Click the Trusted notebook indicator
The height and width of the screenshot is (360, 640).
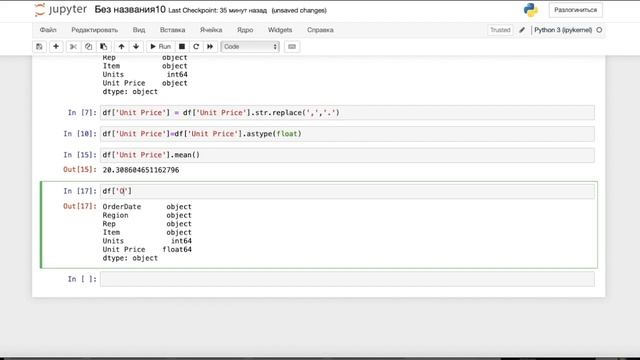(x=500, y=30)
